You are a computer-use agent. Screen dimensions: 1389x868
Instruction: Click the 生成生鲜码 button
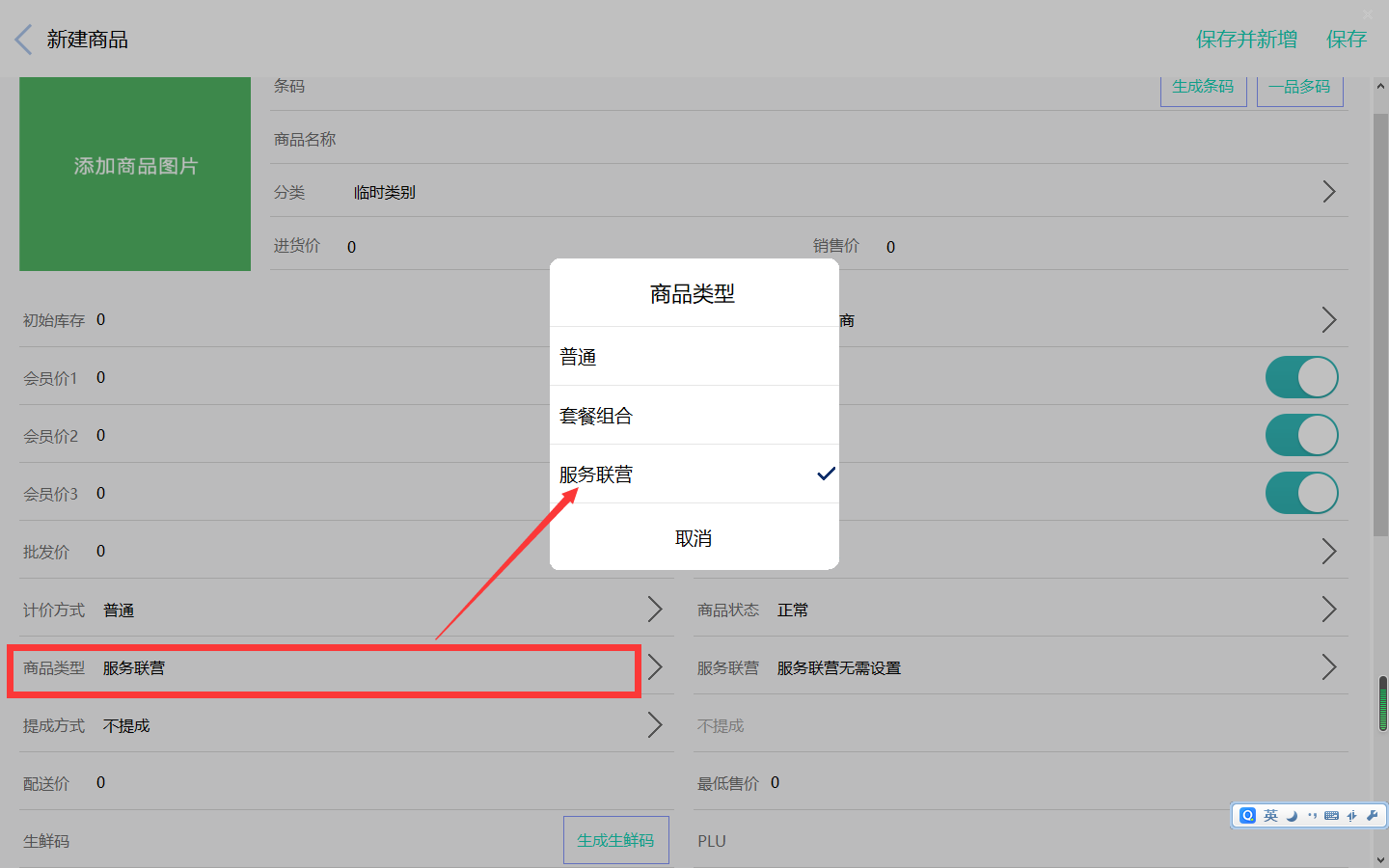pos(615,840)
